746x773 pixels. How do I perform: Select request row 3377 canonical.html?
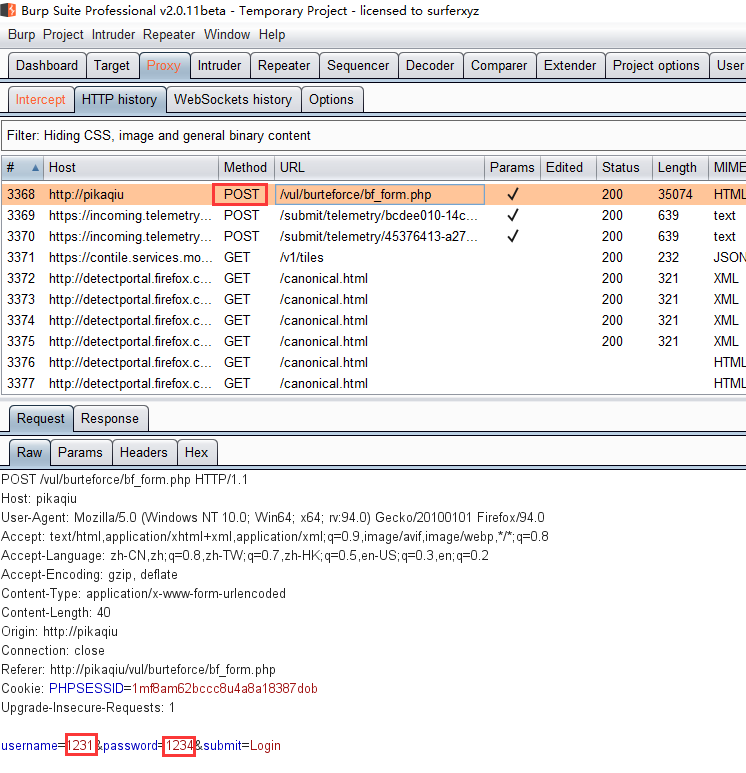(373, 384)
